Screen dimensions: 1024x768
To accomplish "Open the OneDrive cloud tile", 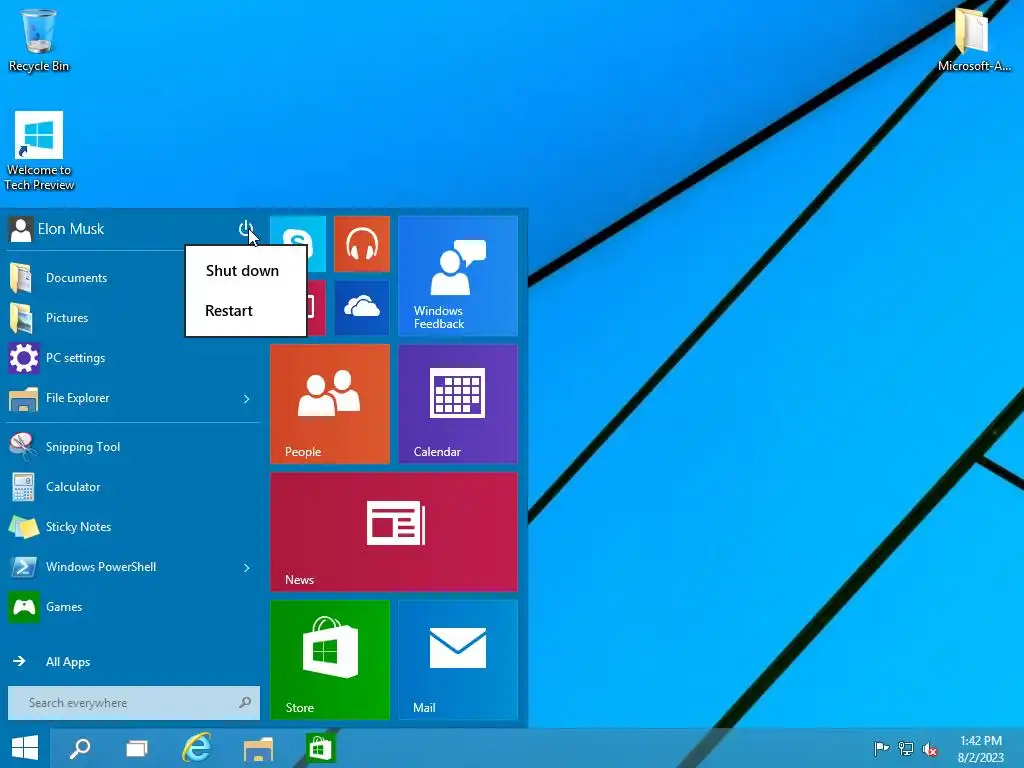I will click(362, 308).
